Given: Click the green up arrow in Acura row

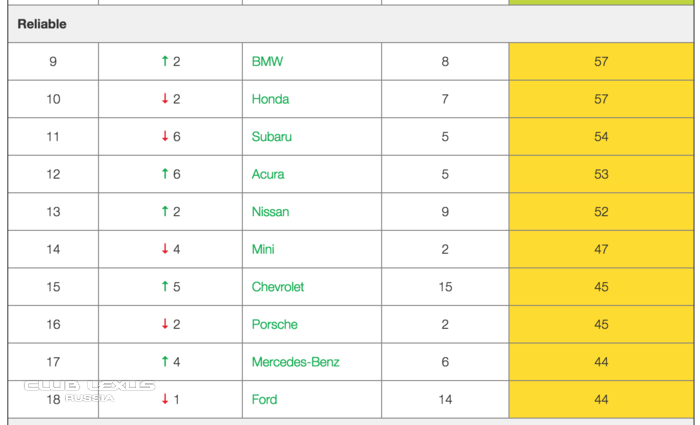Looking at the screenshot, I should (x=165, y=174).
